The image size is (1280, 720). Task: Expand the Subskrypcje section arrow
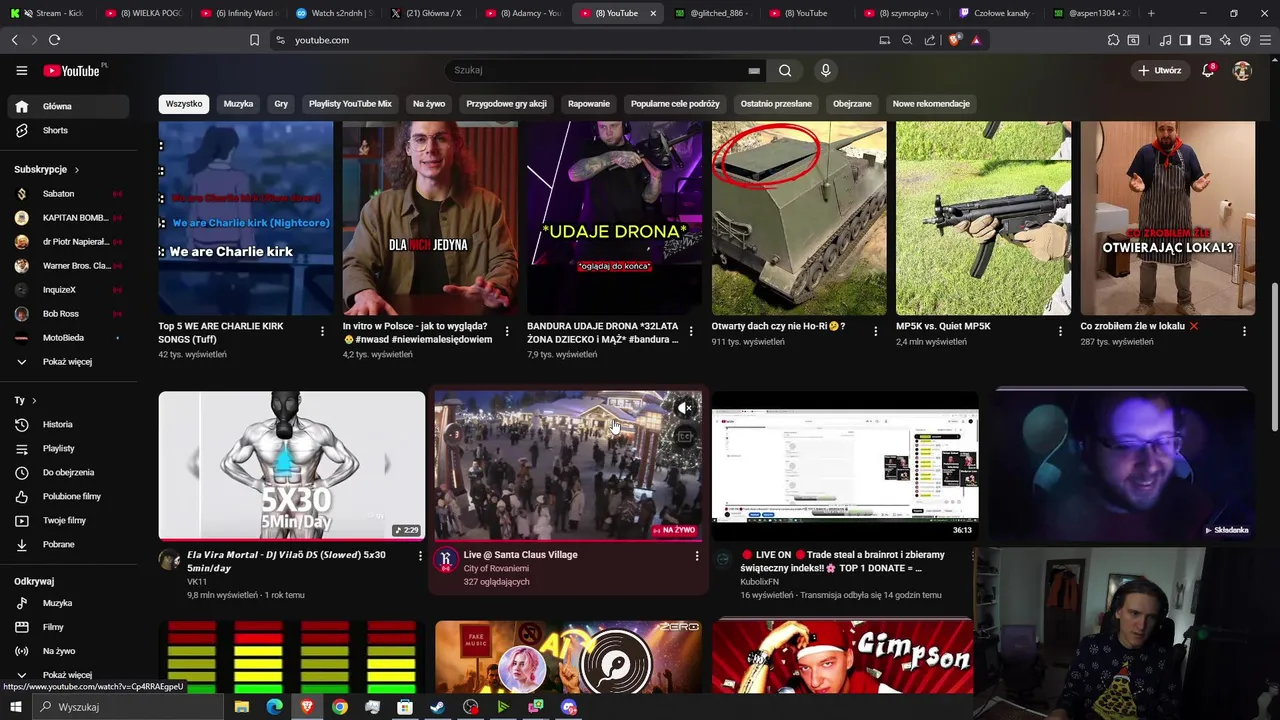tap(76, 170)
